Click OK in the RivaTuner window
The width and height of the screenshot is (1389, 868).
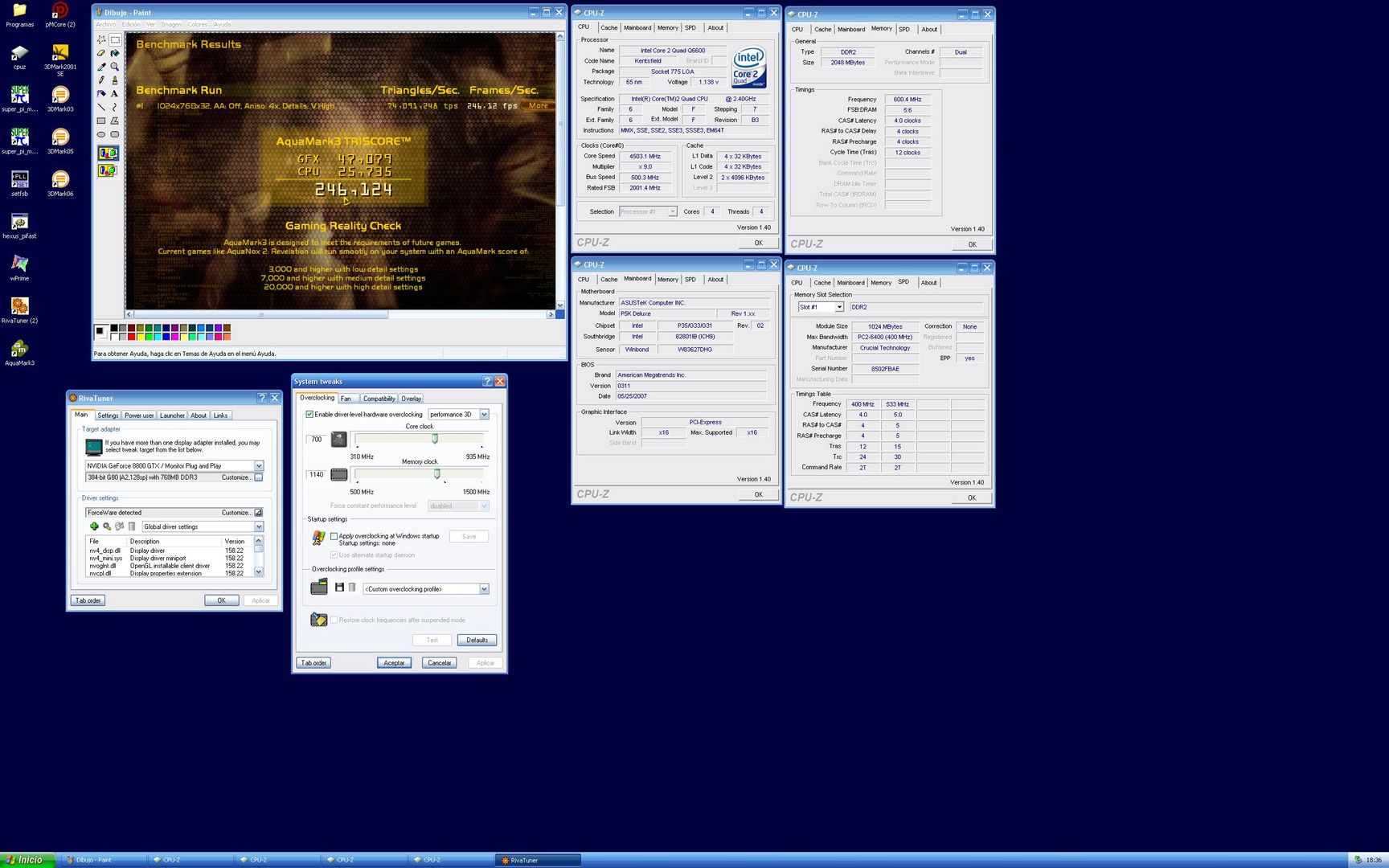click(221, 600)
